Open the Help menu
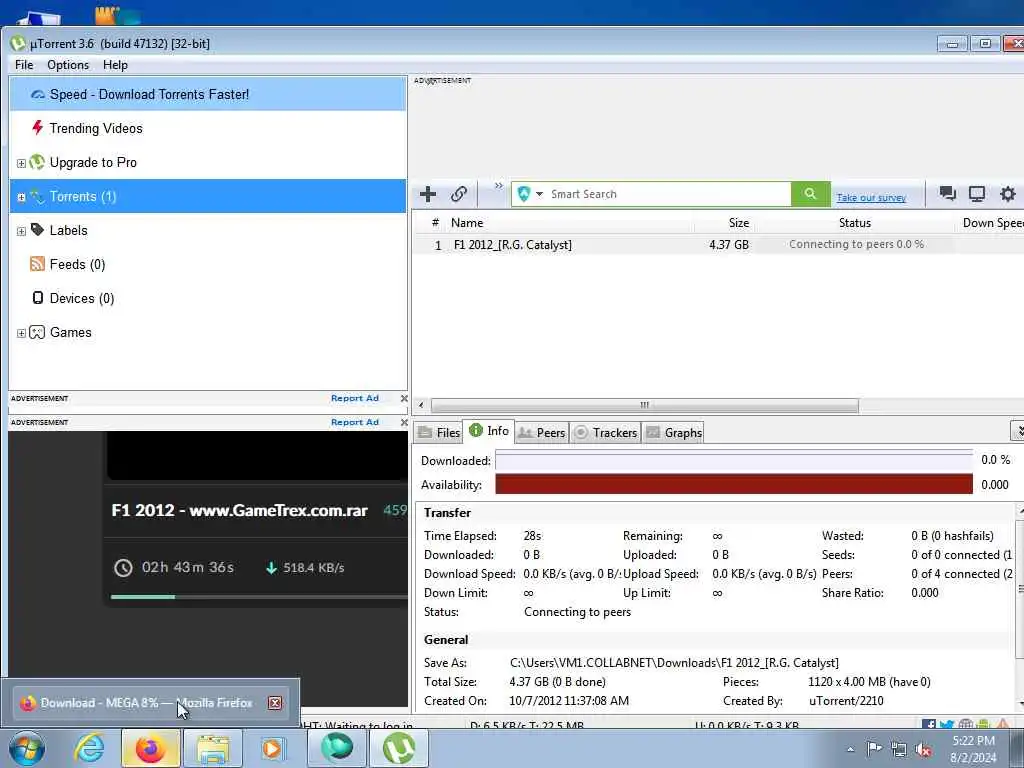 tap(115, 65)
